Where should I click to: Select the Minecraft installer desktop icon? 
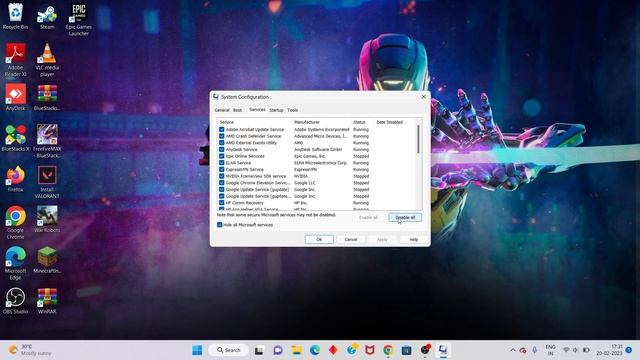pos(47,260)
